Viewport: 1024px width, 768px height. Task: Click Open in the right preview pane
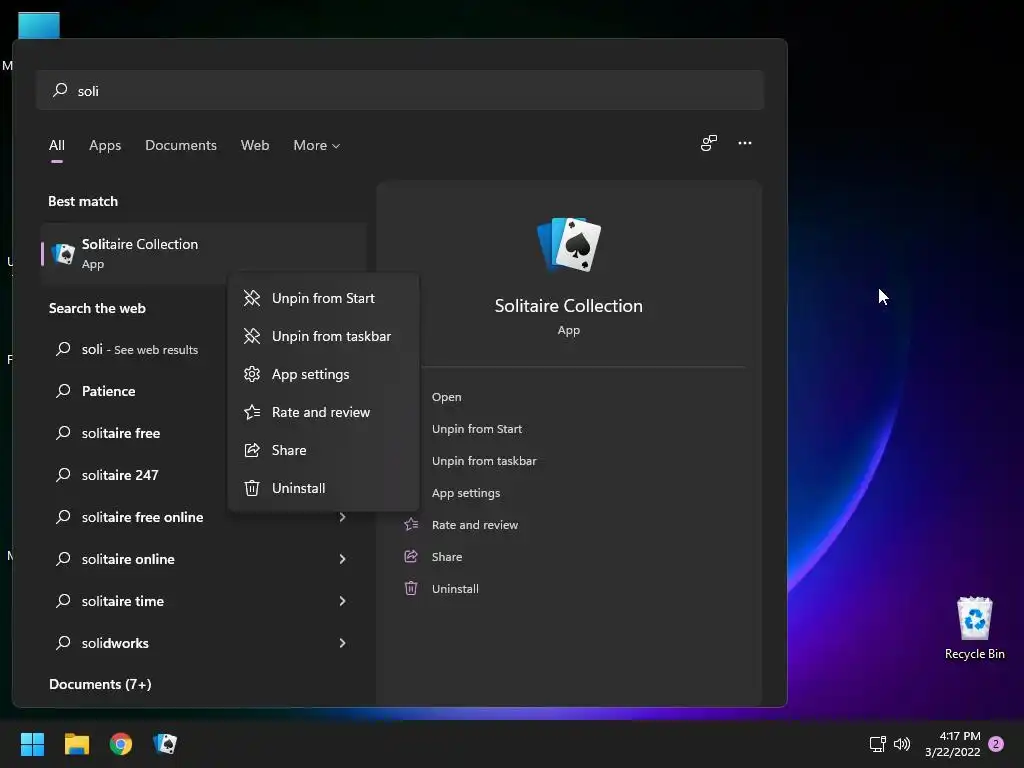point(447,397)
